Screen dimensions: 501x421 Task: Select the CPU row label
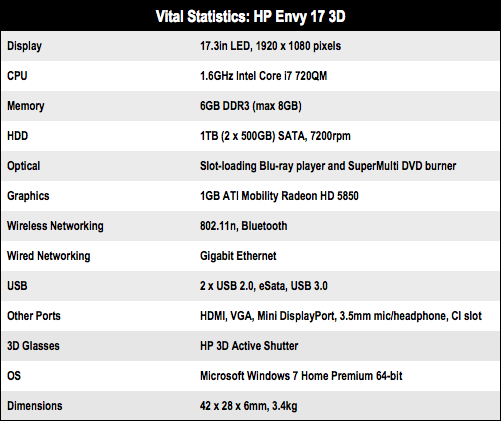click(x=17, y=76)
